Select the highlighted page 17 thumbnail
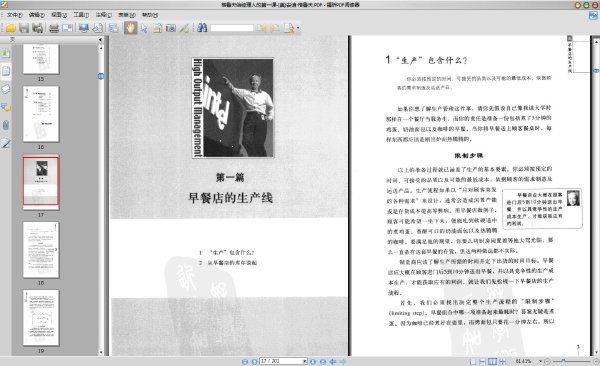600x366 pixels. [x=41, y=181]
